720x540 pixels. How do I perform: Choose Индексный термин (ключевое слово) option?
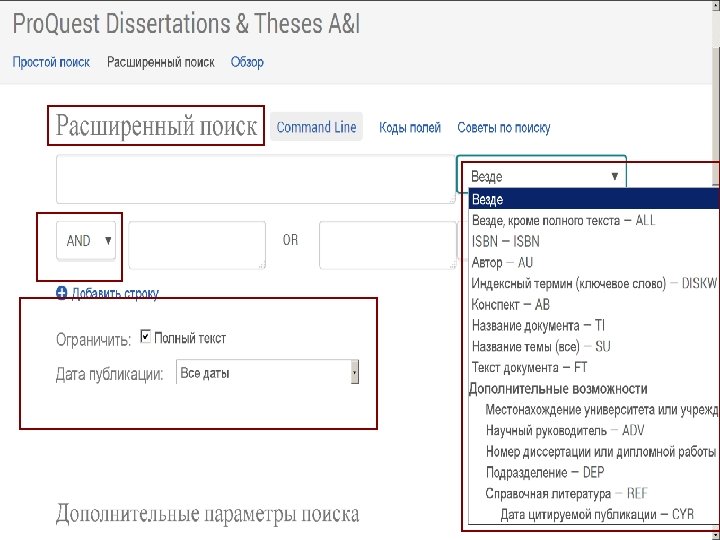coord(594,283)
